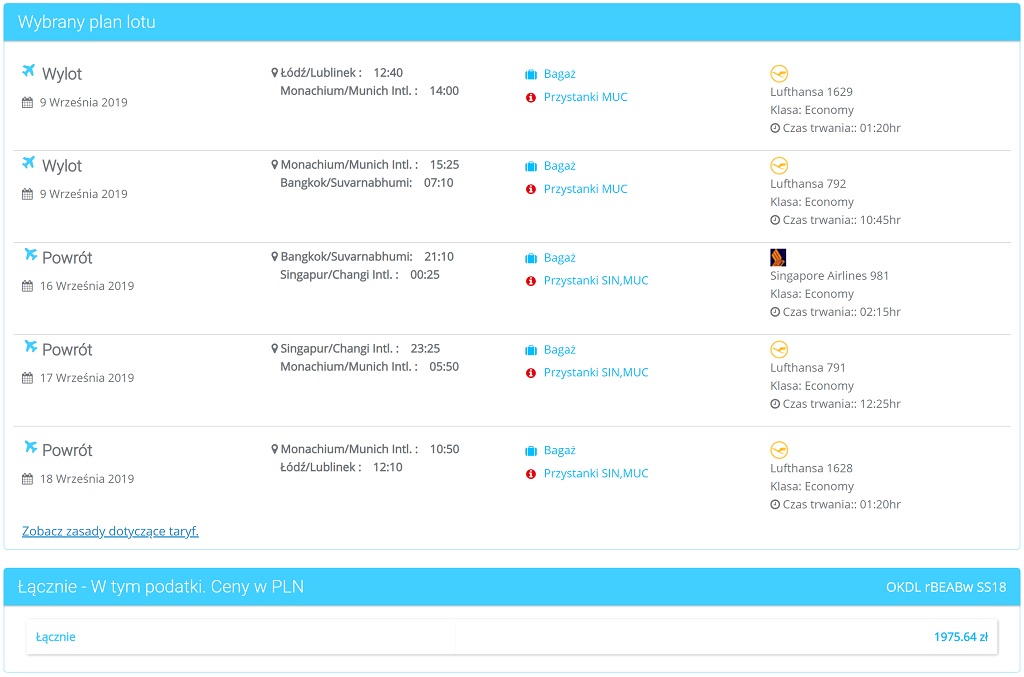This screenshot has height=677, width=1024.
Task: Click the Lufthansa logo for flight 1628
Action: [x=779, y=450]
